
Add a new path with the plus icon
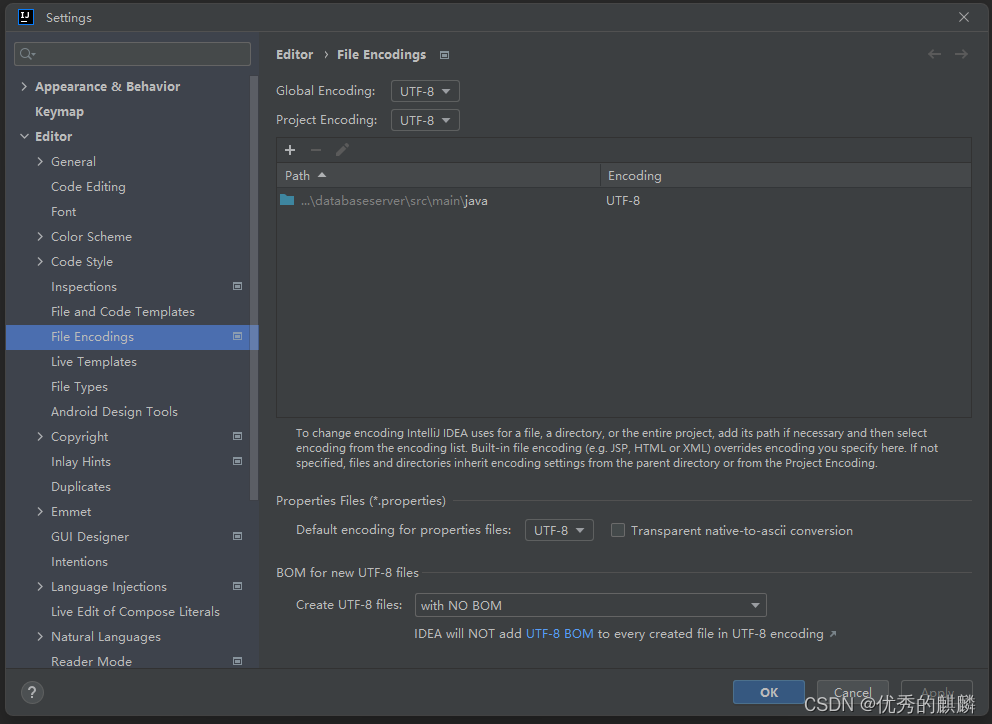pyautogui.click(x=290, y=150)
